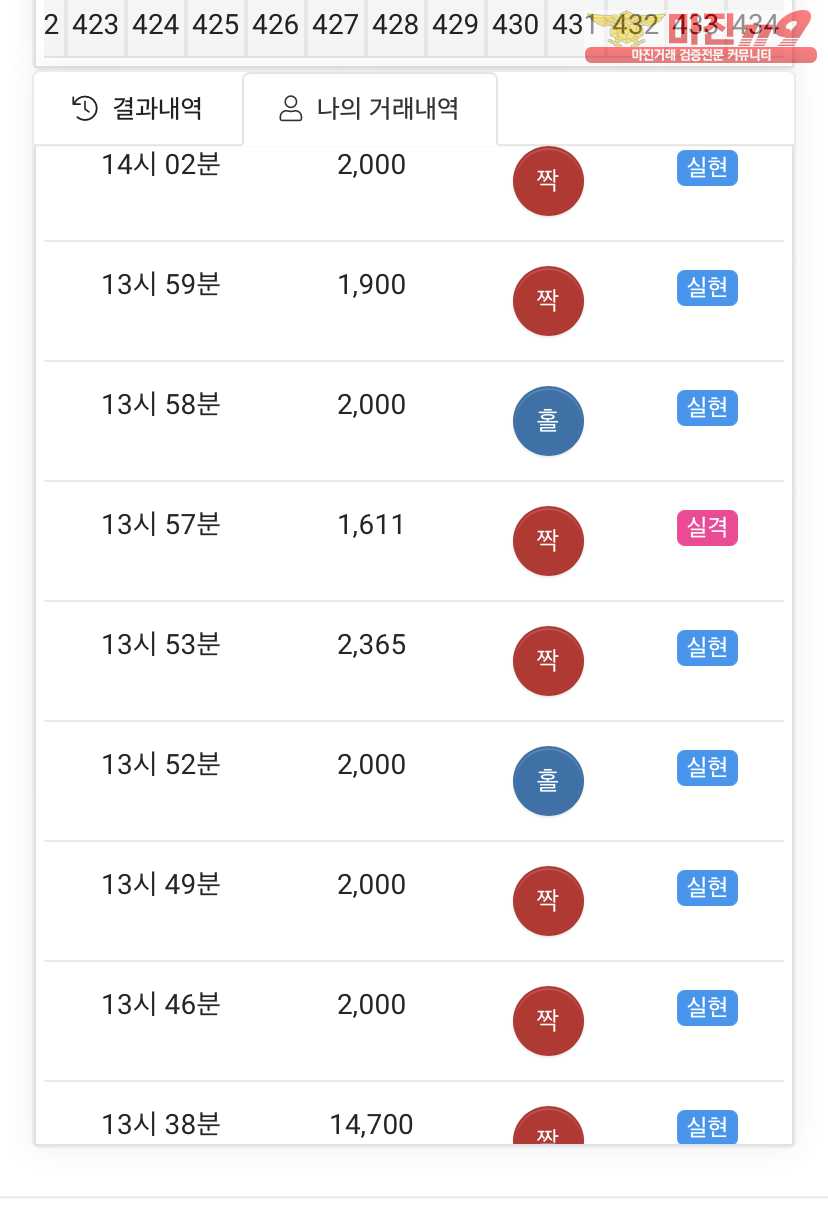Click the pink 실격 badge at 13시 57분
Screen dimensions: 828x1214
tap(707, 527)
